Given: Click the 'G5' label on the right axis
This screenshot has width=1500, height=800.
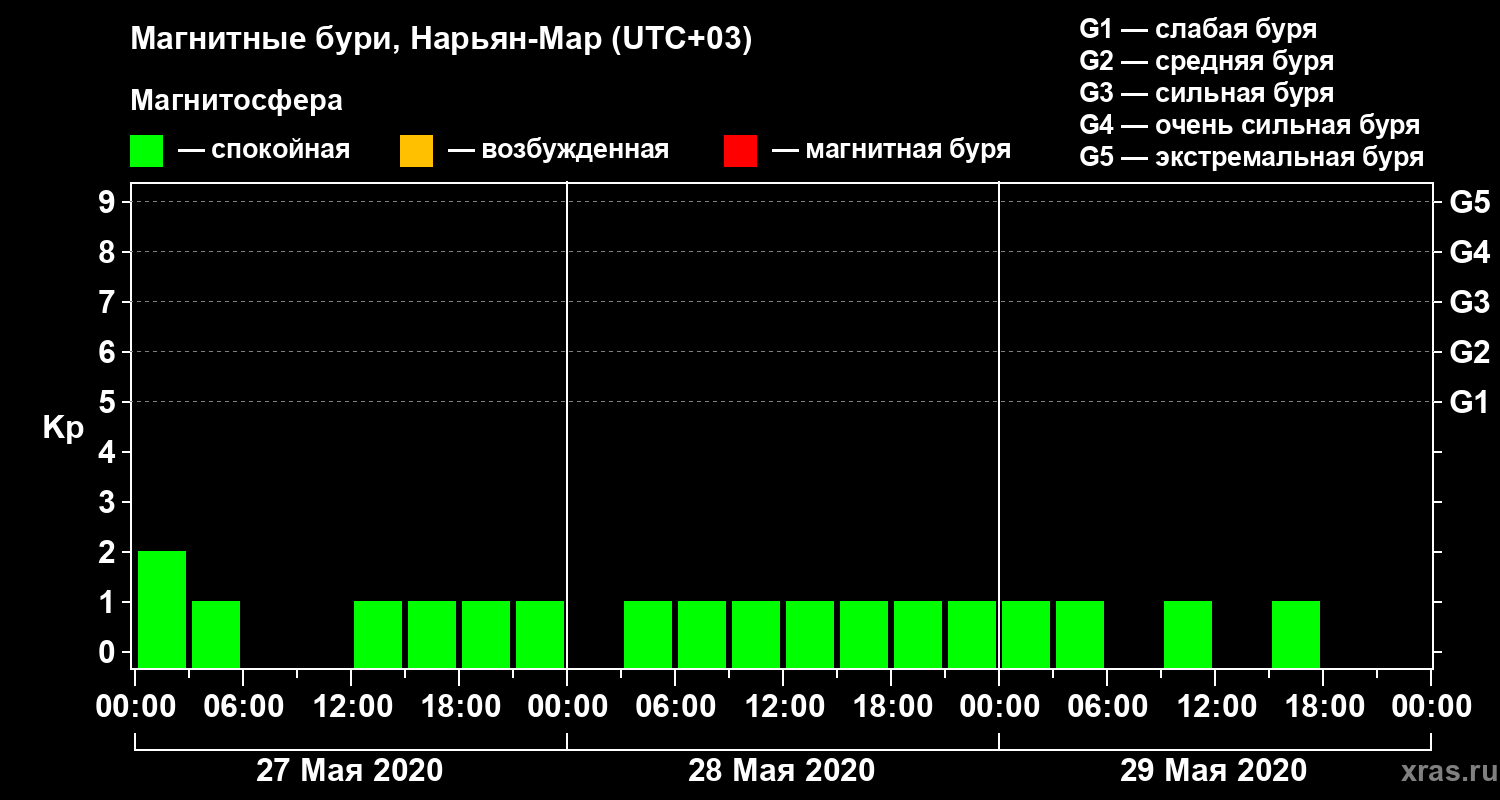Looking at the screenshot, I should 1469,202.
